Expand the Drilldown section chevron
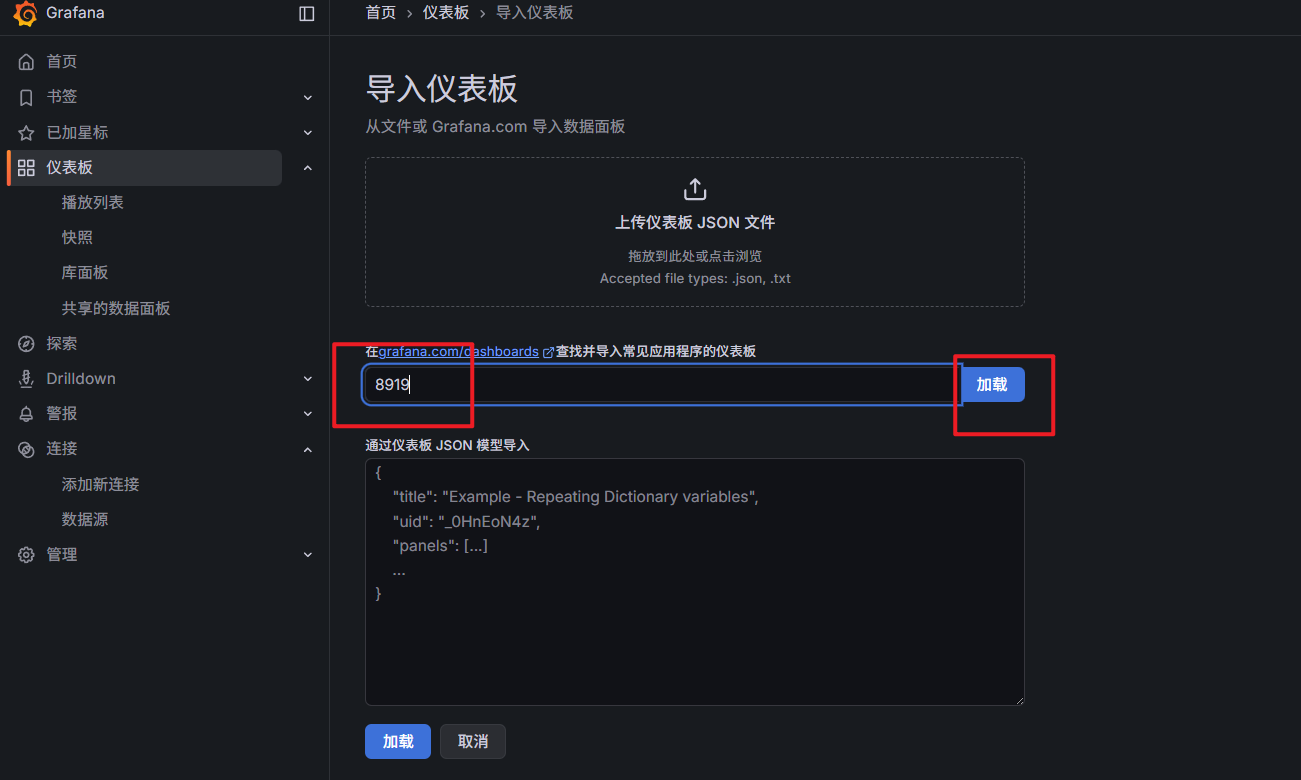The image size is (1301, 780). pyautogui.click(x=308, y=378)
